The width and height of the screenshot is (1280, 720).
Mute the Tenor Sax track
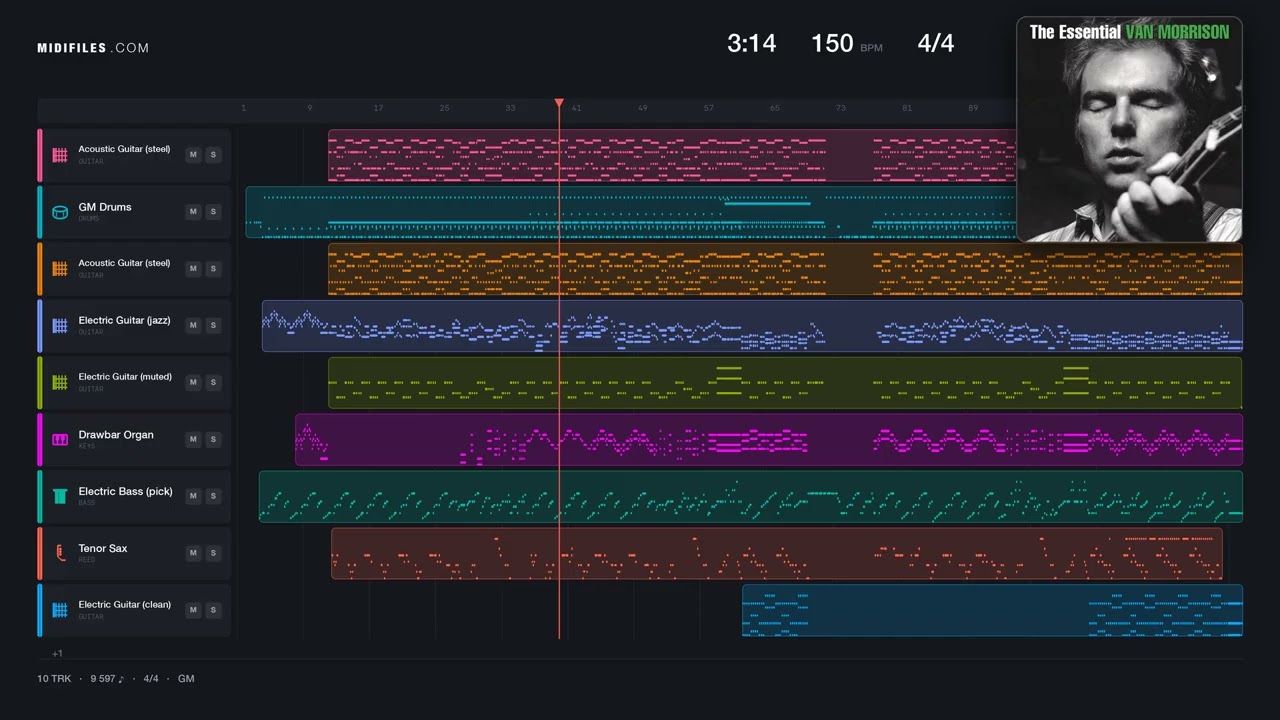point(193,553)
